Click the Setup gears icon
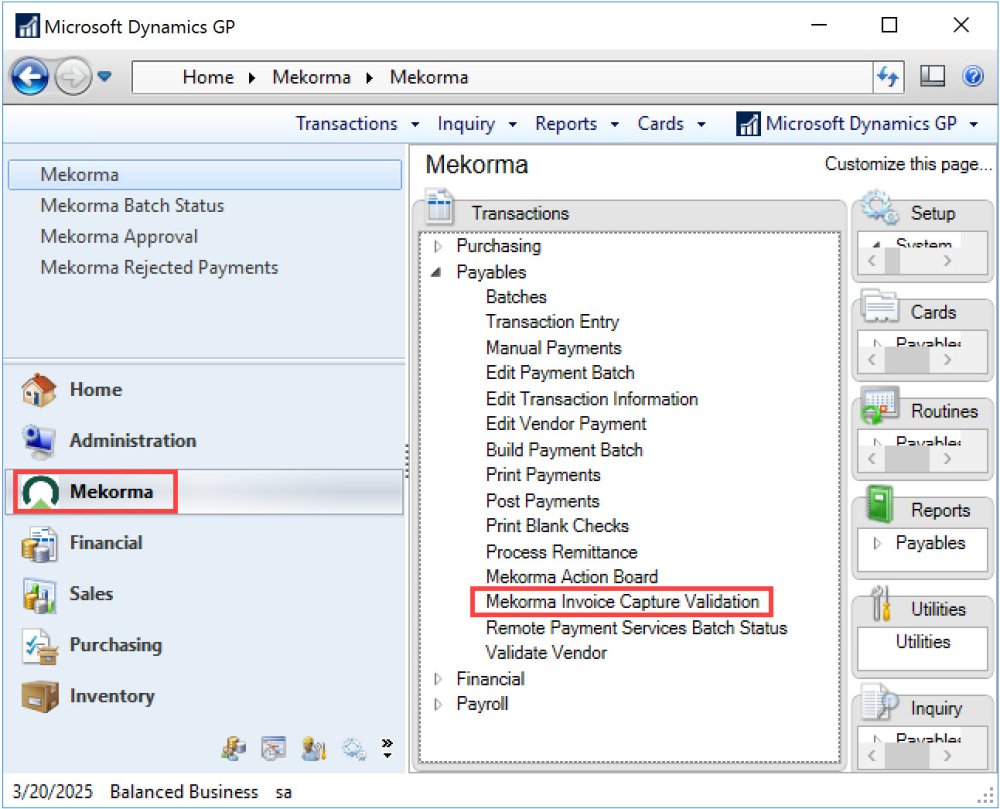The width and height of the screenshot is (1000, 809). coord(881,207)
